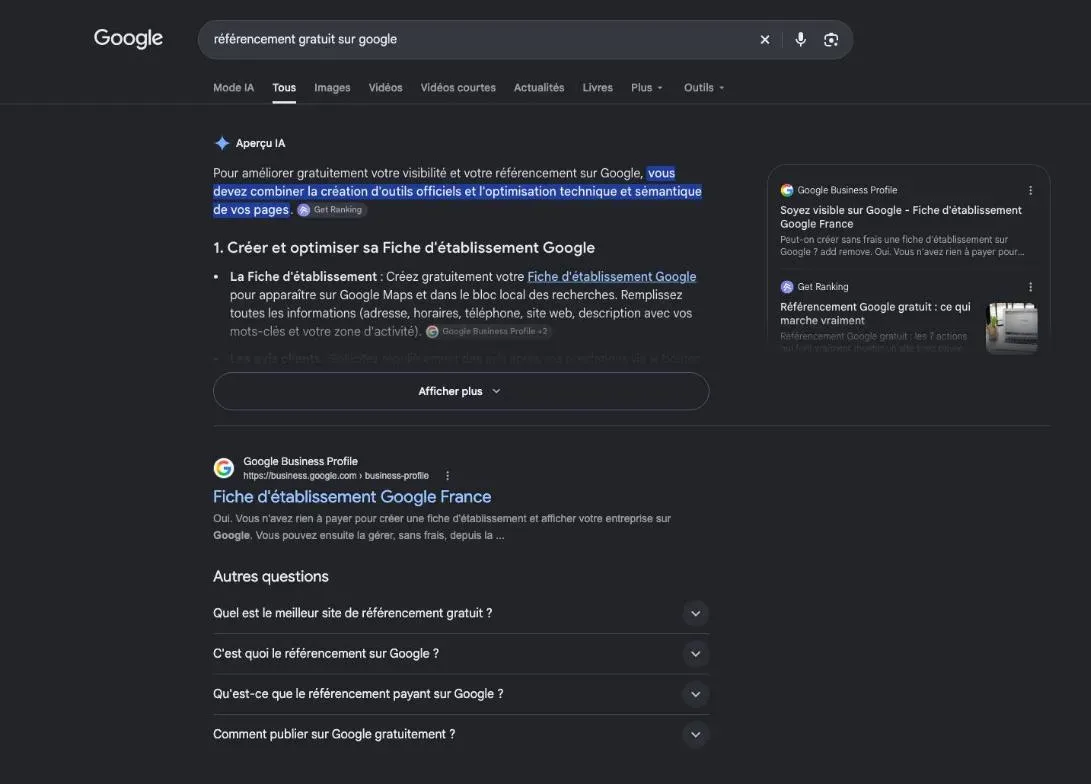
Task: Open the Plus dropdown menu
Action: point(646,88)
